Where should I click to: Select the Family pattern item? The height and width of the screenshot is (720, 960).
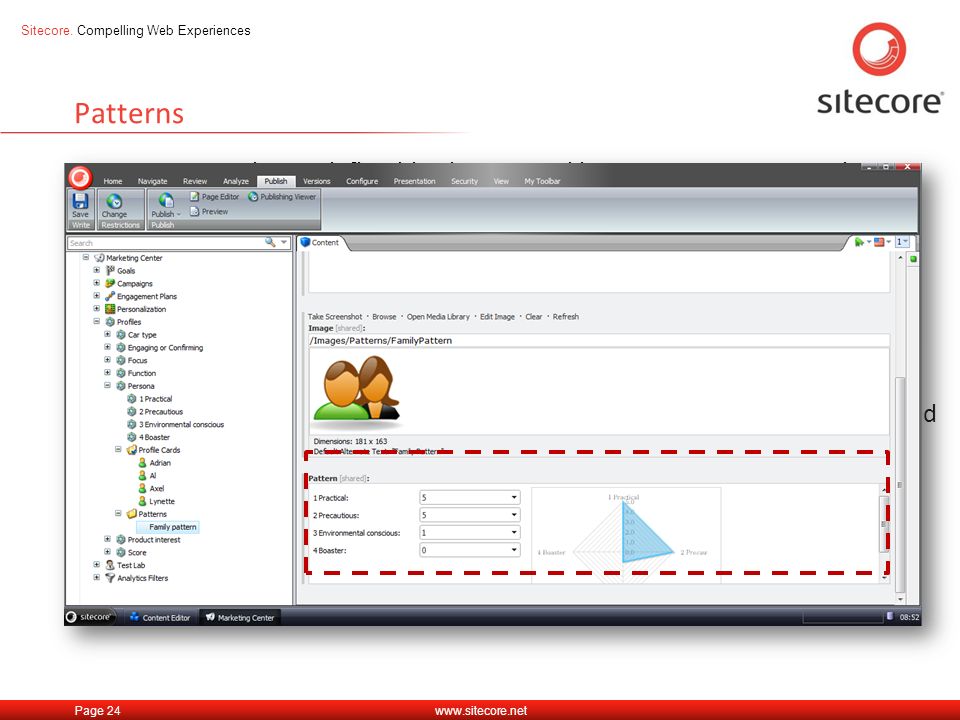[x=167, y=527]
